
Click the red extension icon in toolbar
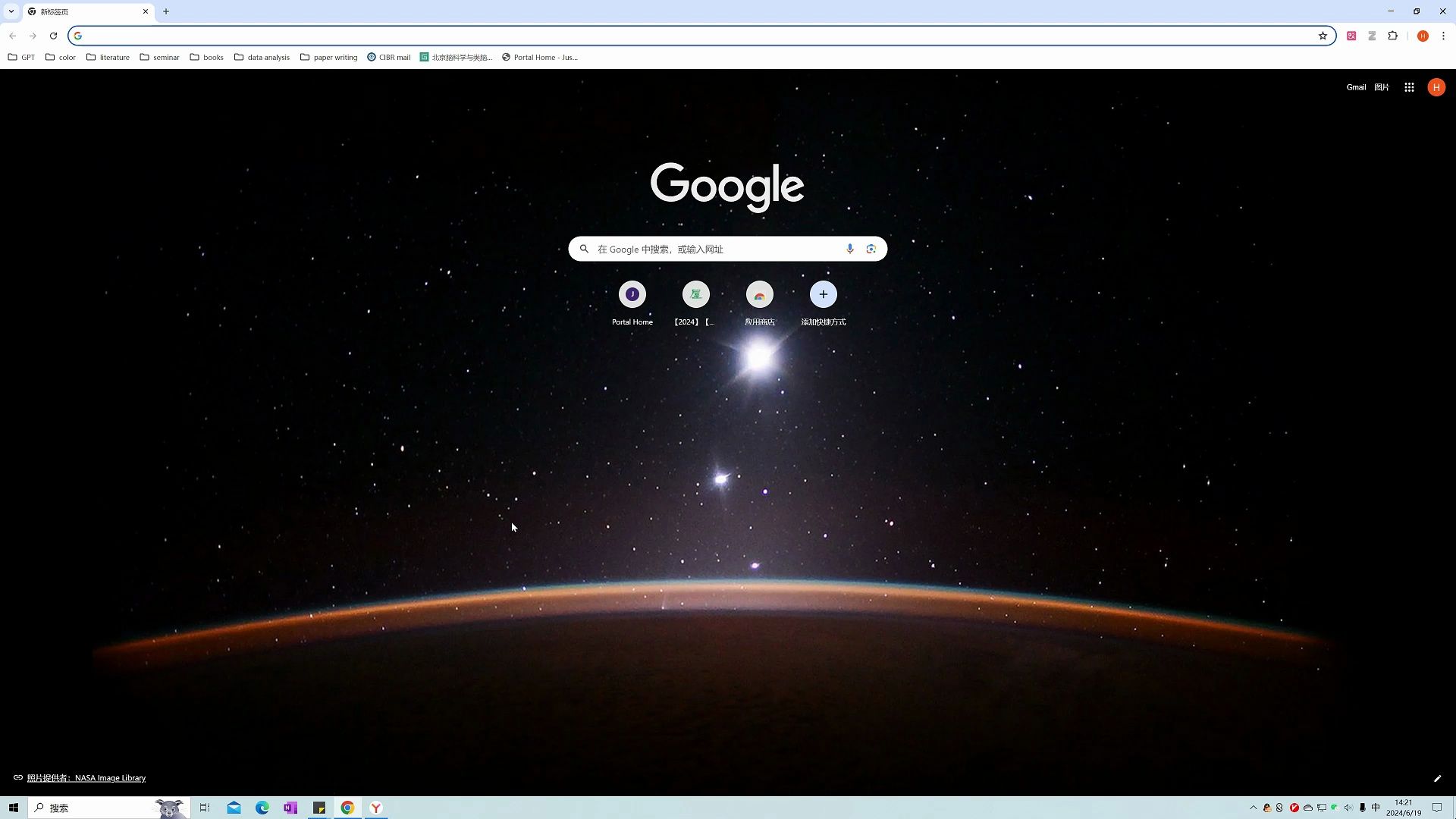(1351, 36)
